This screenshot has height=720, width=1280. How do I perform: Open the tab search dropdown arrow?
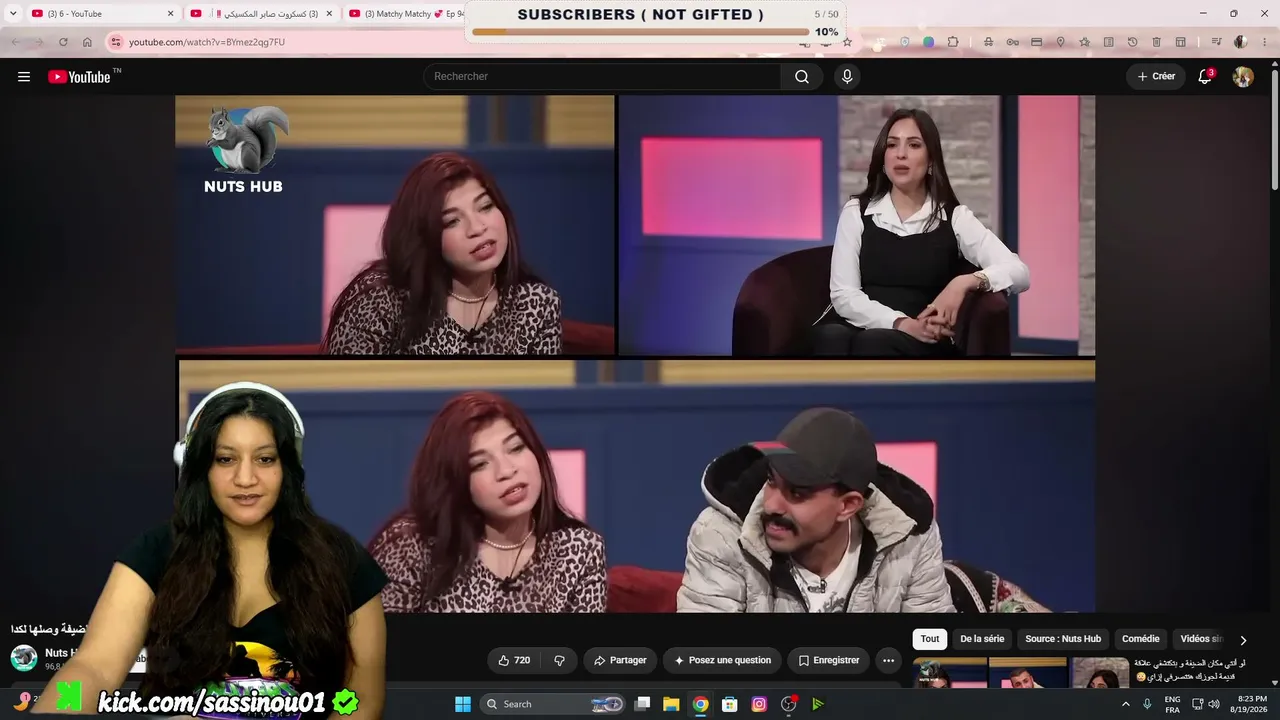click(13, 14)
